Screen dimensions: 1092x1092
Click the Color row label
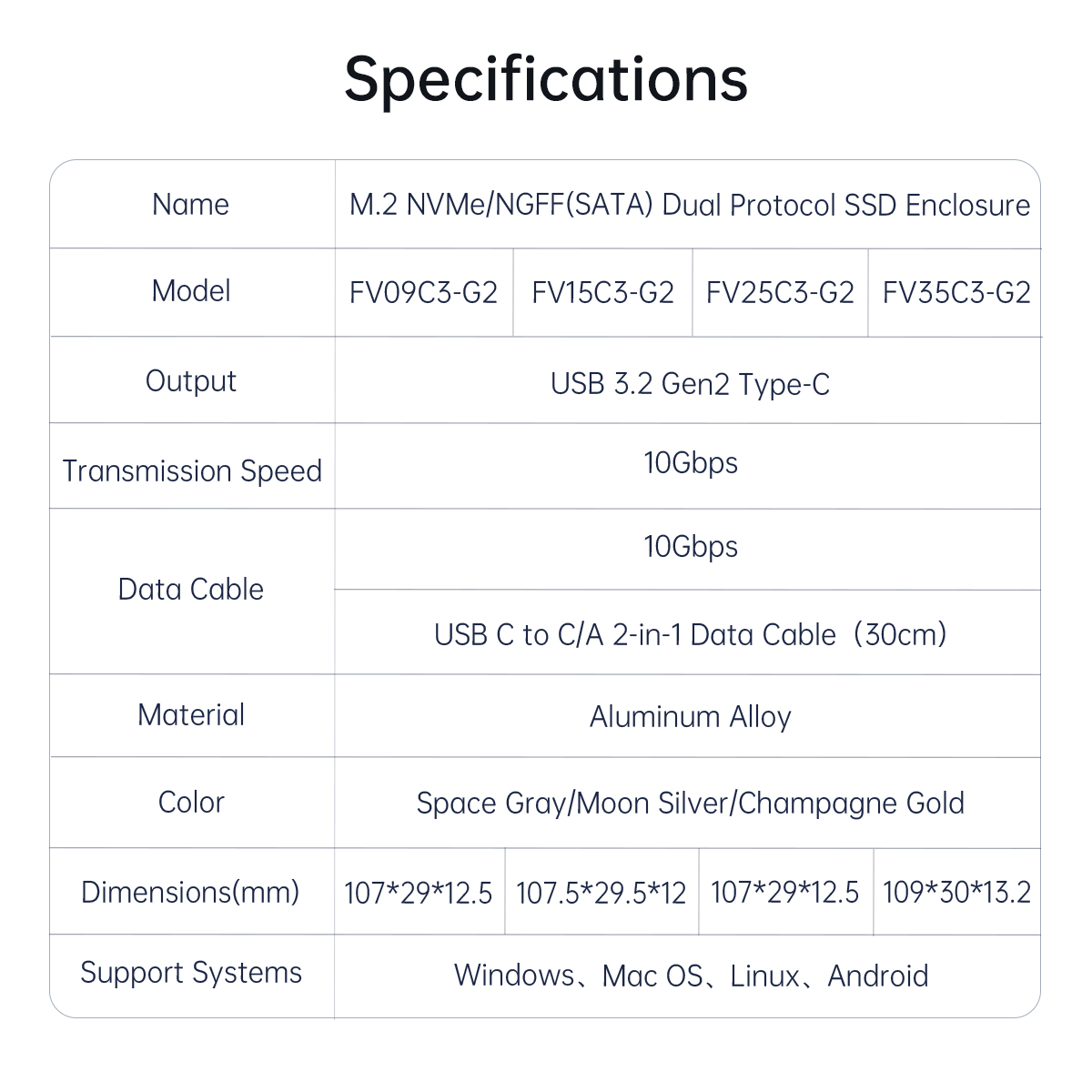191,803
